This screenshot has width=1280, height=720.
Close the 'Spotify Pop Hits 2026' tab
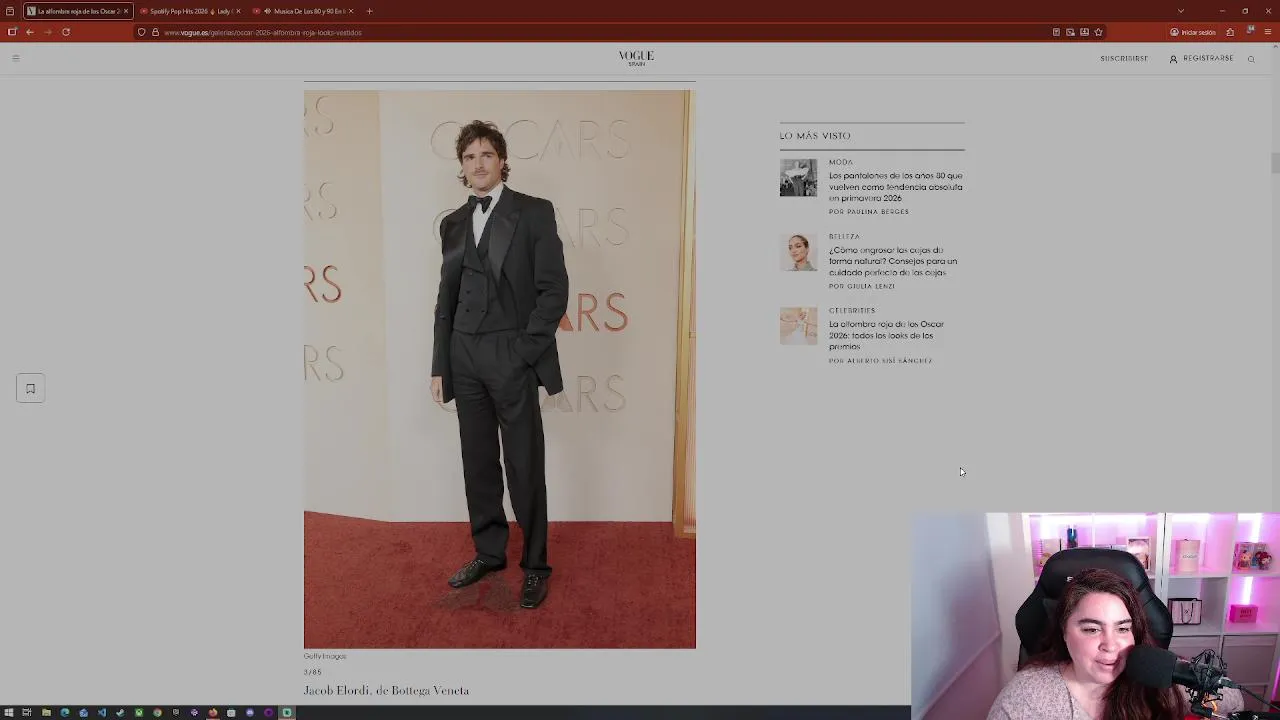tap(238, 11)
